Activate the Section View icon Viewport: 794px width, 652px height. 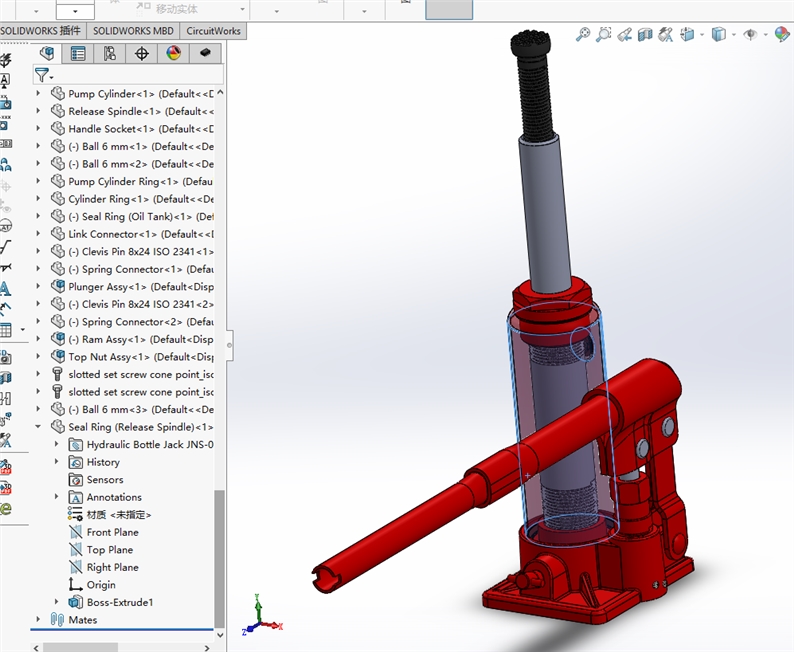click(645, 34)
